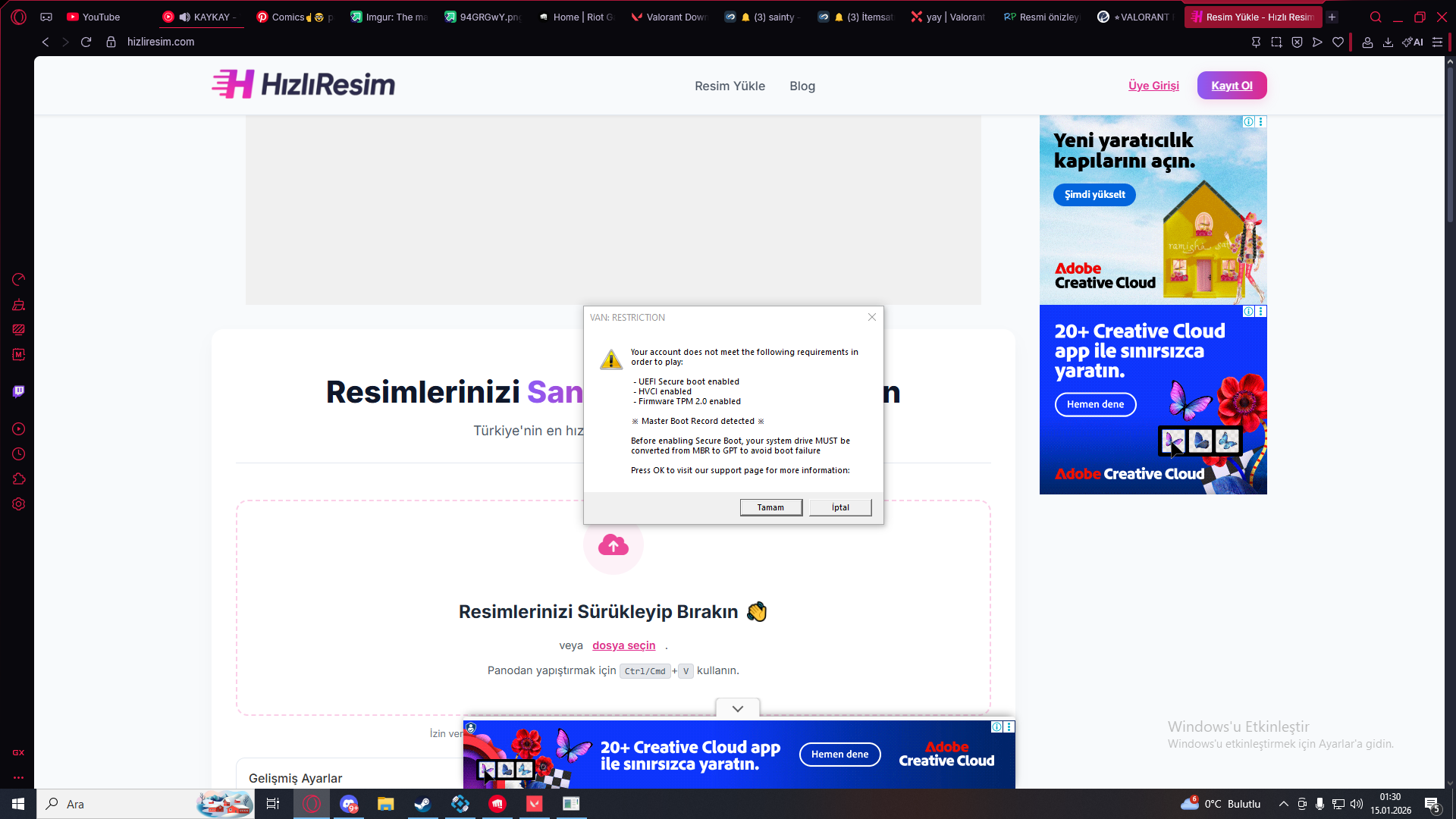Image resolution: width=1456 pixels, height=819 pixels.
Task: Open GX Control speedometer in sidebar
Action: (x=19, y=280)
